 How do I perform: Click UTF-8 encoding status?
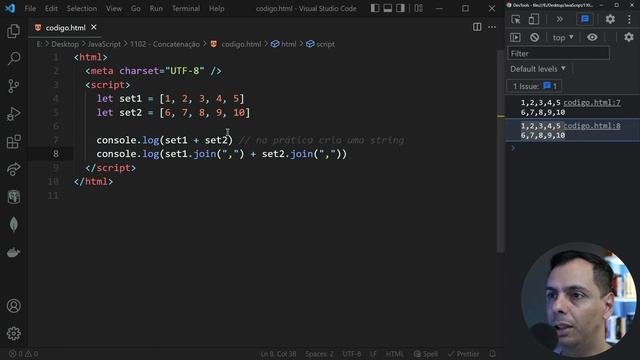(x=351, y=354)
